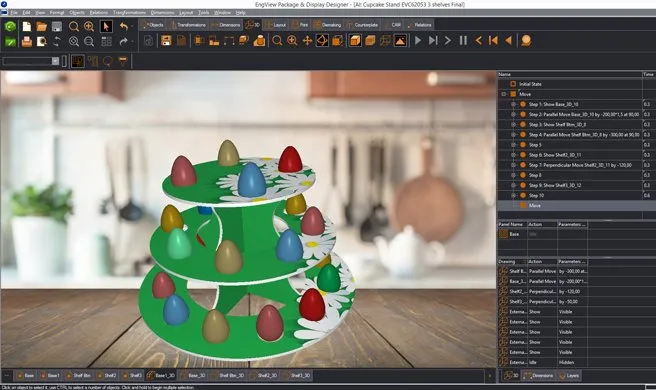Viewport: 656px width, 390px height.
Task: Click the green folder edit icon
Action: 10,41
